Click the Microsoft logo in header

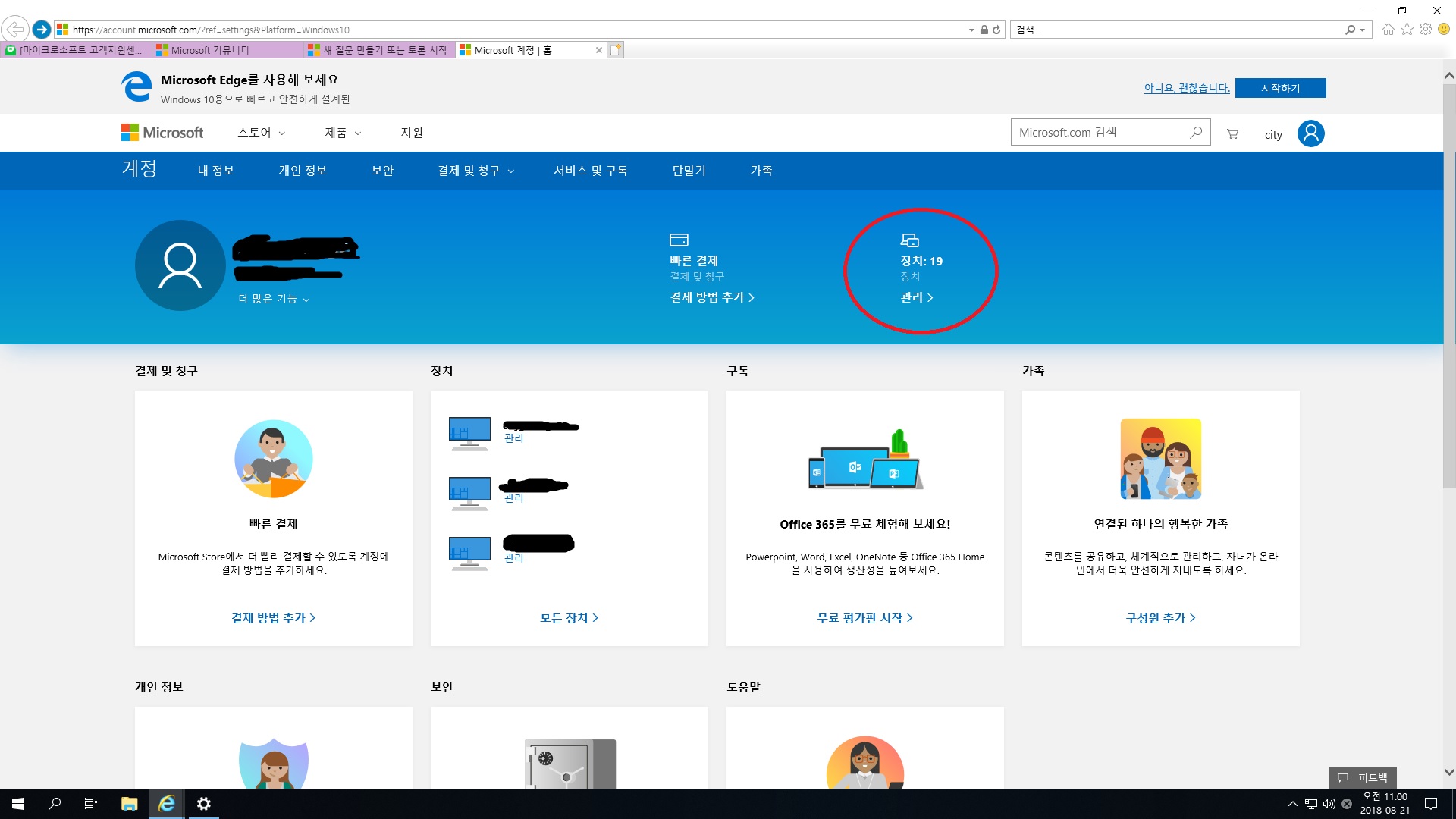tap(162, 133)
